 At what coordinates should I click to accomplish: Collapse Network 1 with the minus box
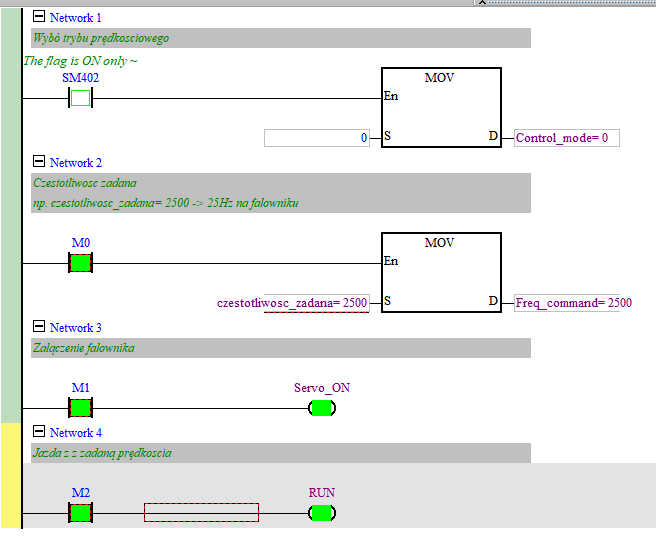39,17
